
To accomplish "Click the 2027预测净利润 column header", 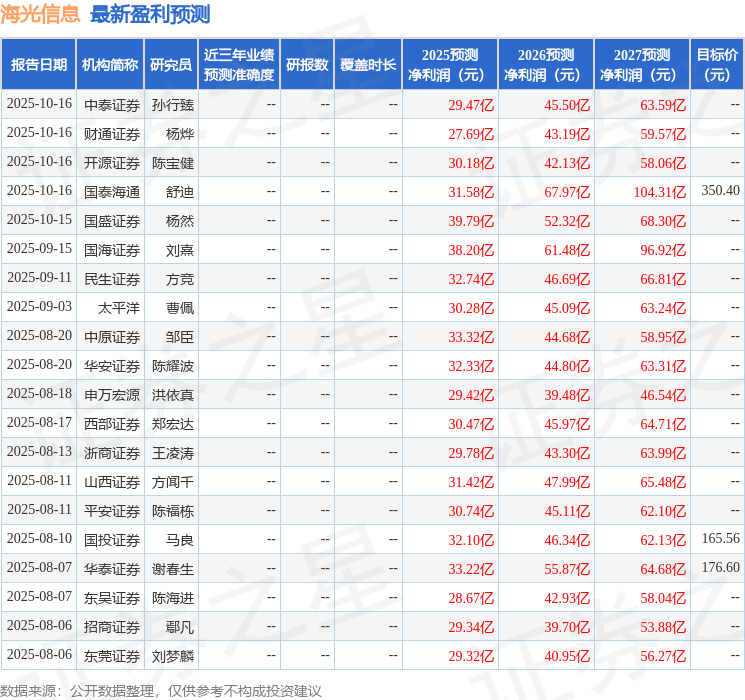I will point(642,64).
